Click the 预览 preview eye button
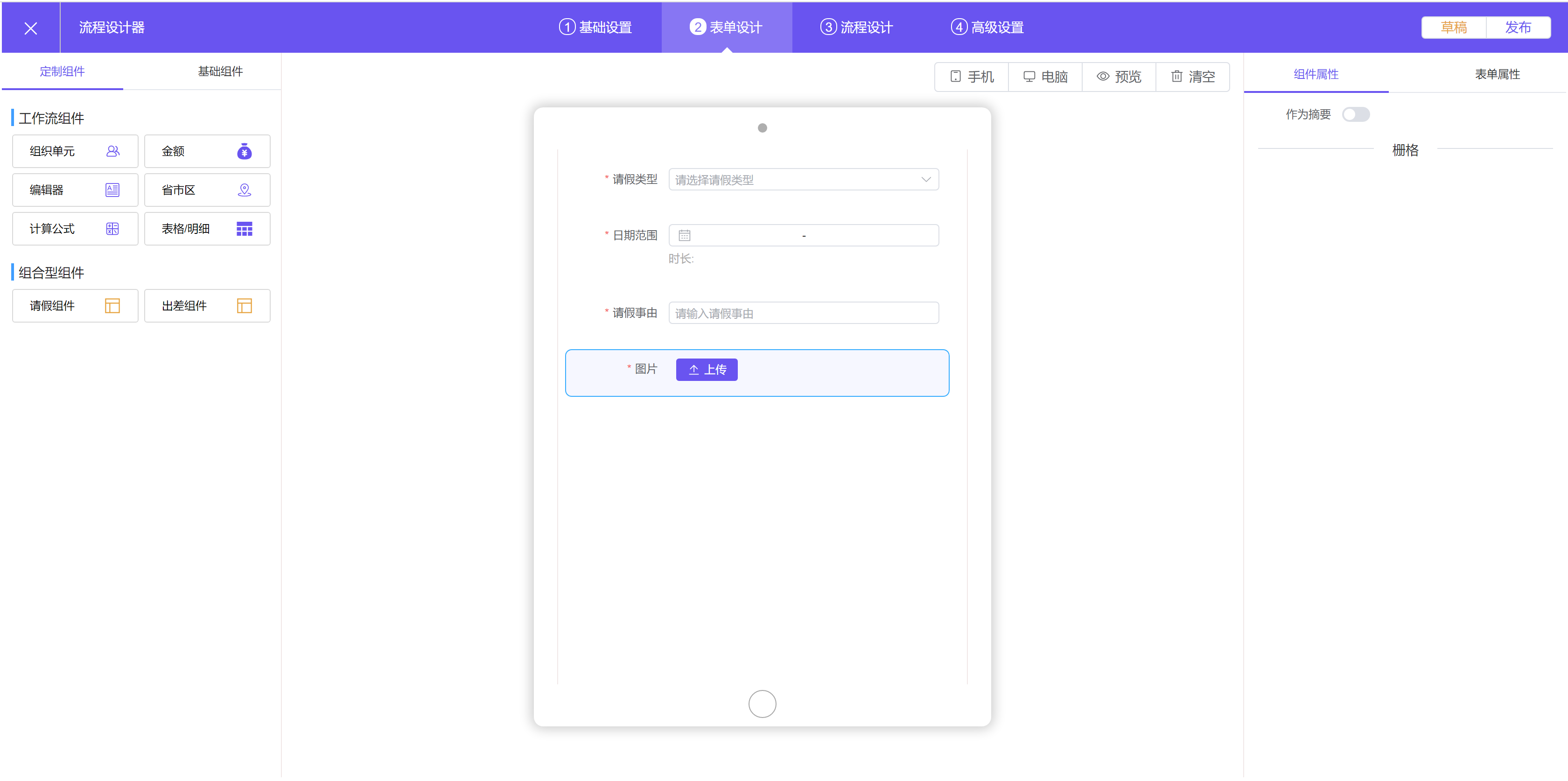Image resolution: width=1568 pixels, height=781 pixels. (x=1119, y=77)
